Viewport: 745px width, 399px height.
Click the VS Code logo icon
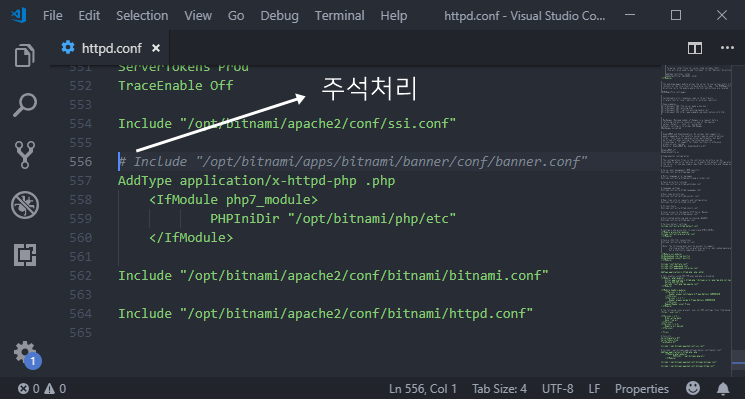(x=19, y=15)
